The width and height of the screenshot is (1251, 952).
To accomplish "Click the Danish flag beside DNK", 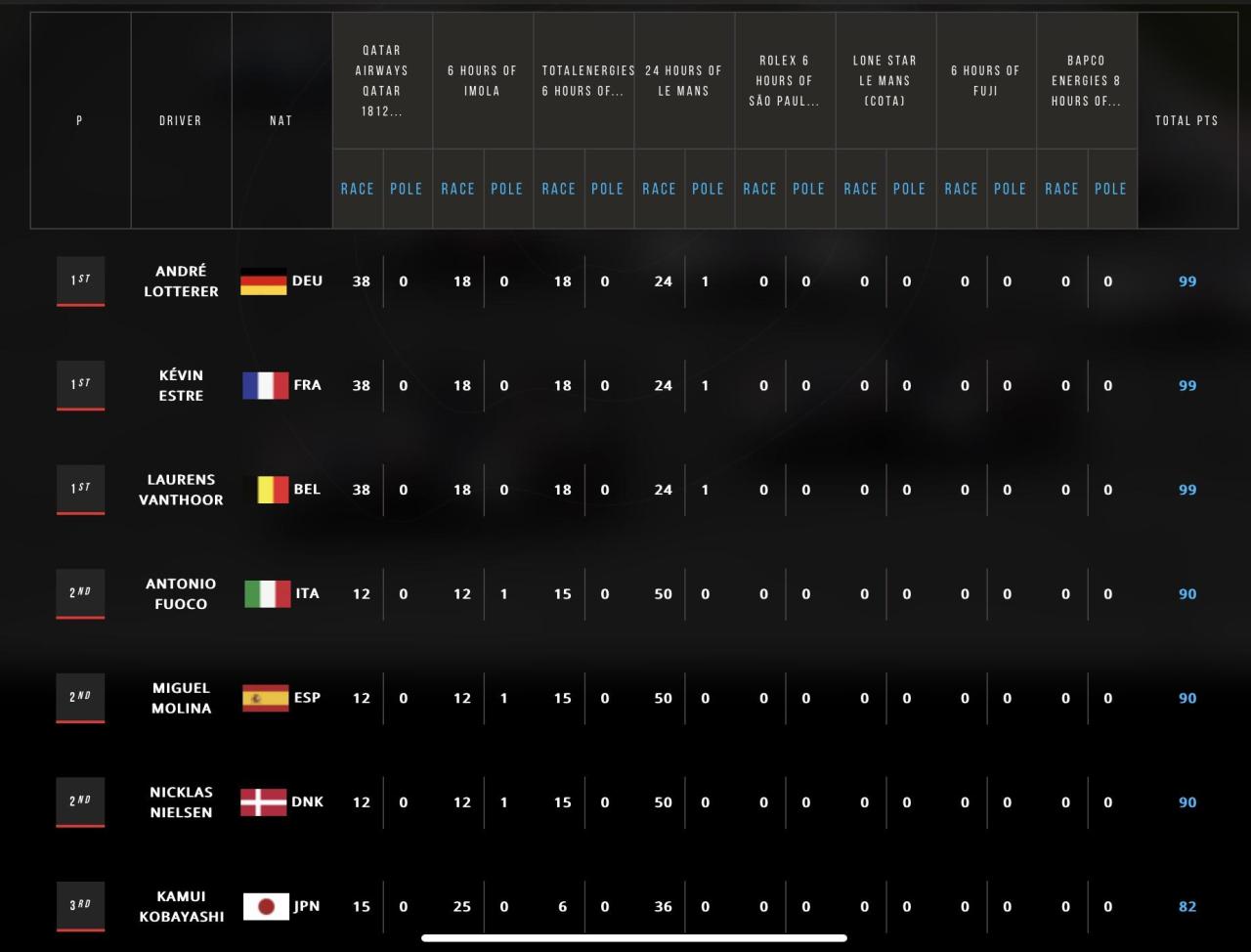I will click(264, 802).
